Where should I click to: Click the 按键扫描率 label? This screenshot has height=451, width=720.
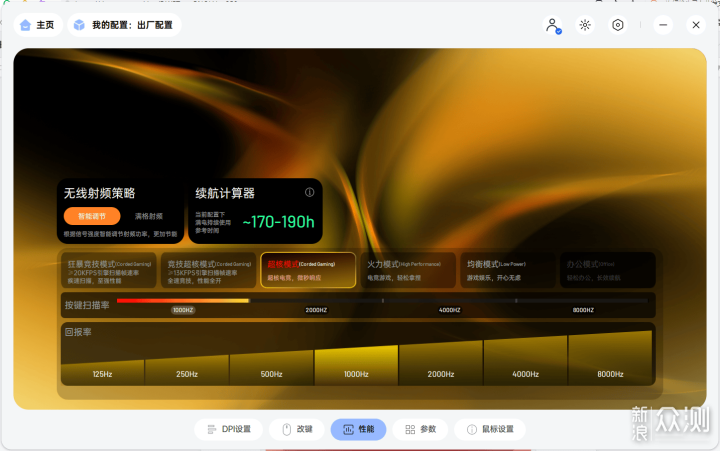tap(87, 305)
